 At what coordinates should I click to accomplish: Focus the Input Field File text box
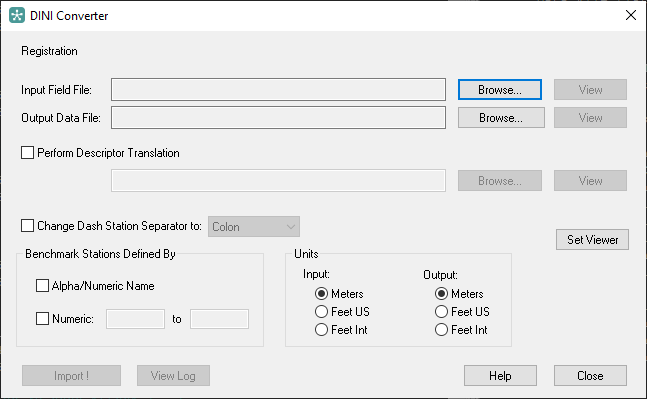(x=278, y=90)
